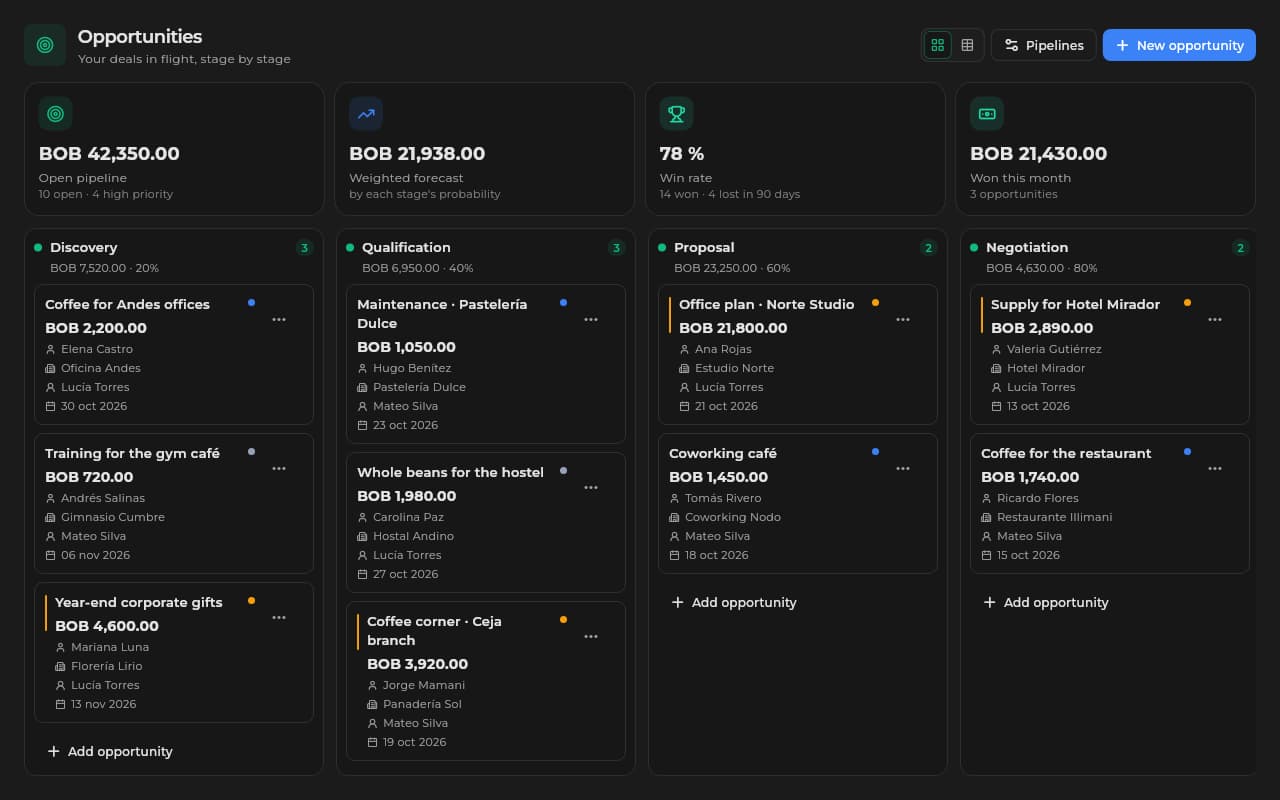
Task: Click the orange priority dot on Office plan · Norte Studio
Action: pos(875,302)
